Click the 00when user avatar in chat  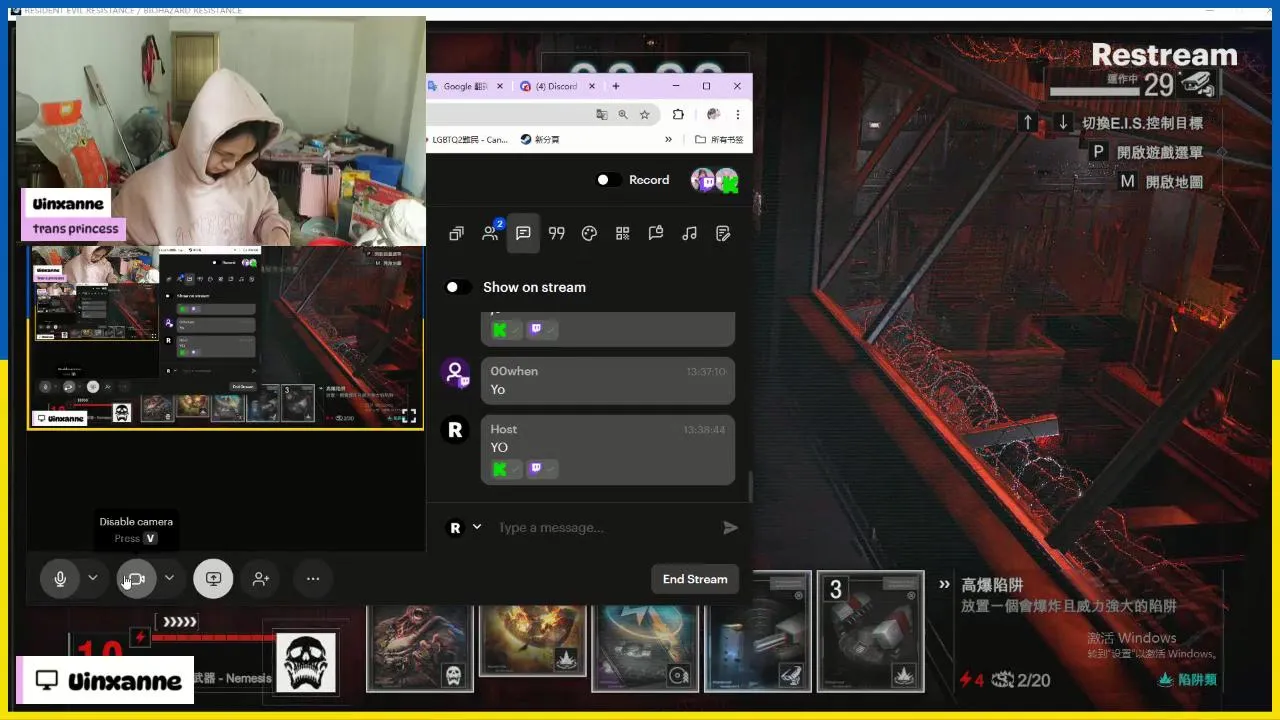tap(455, 373)
